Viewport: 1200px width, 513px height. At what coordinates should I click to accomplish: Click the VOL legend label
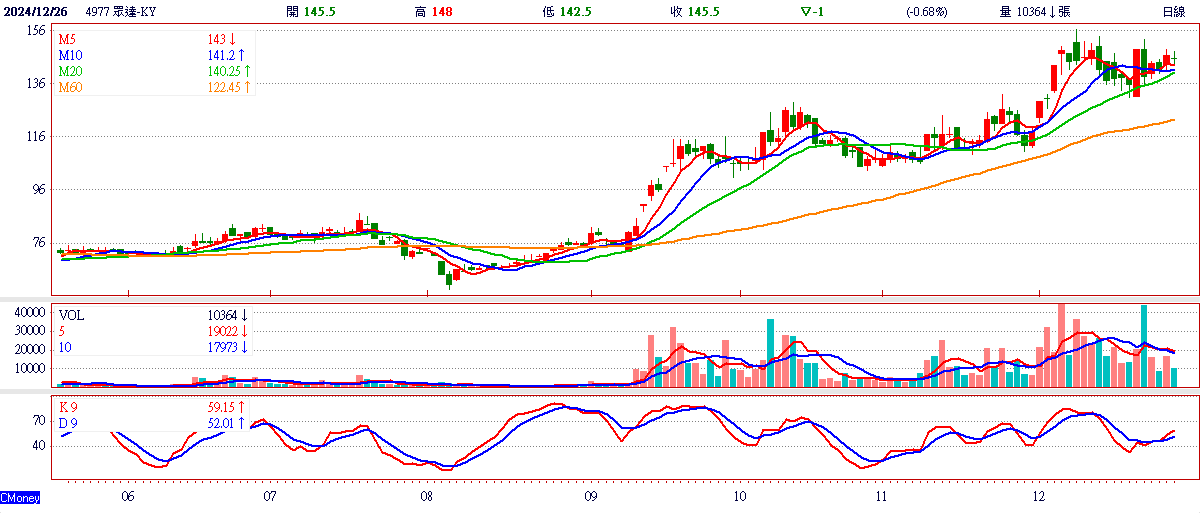[x=72, y=315]
